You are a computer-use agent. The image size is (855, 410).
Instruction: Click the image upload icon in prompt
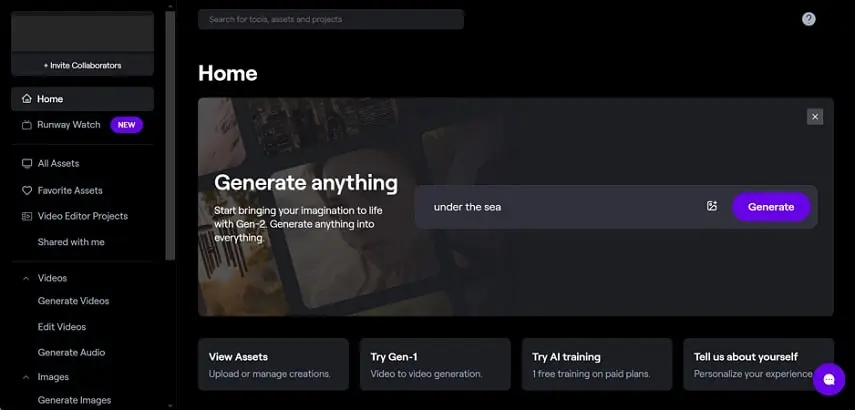tap(712, 207)
